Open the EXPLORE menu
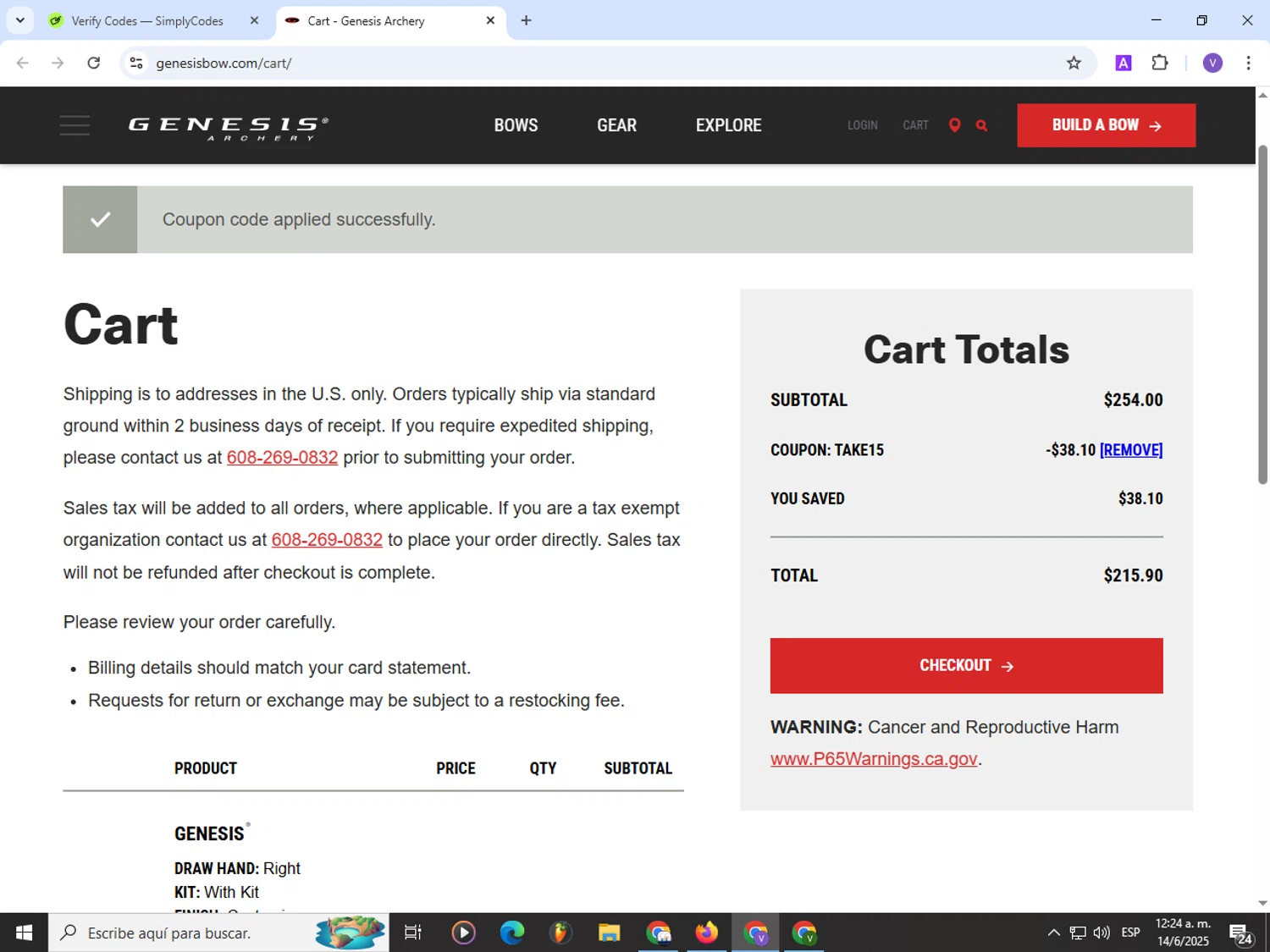Image resolution: width=1270 pixels, height=952 pixels. tap(728, 125)
